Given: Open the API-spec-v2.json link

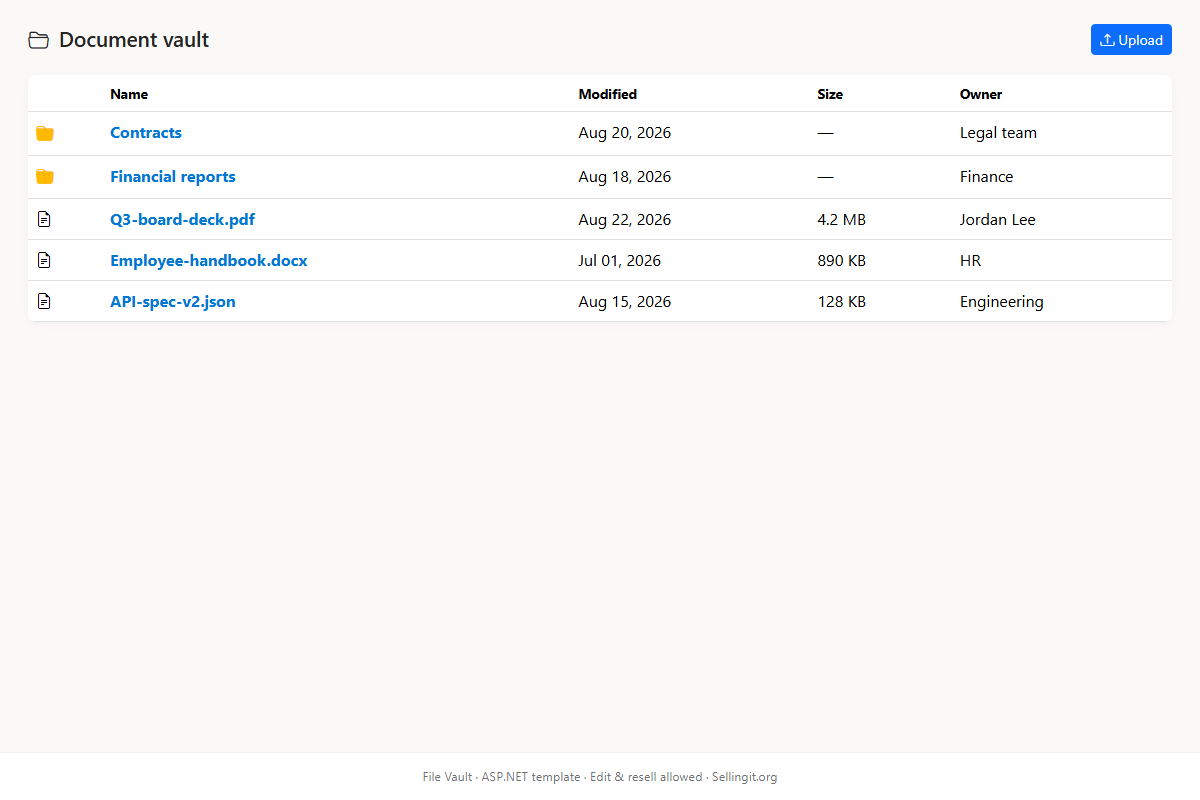Looking at the screenshot, I should 173,302.
